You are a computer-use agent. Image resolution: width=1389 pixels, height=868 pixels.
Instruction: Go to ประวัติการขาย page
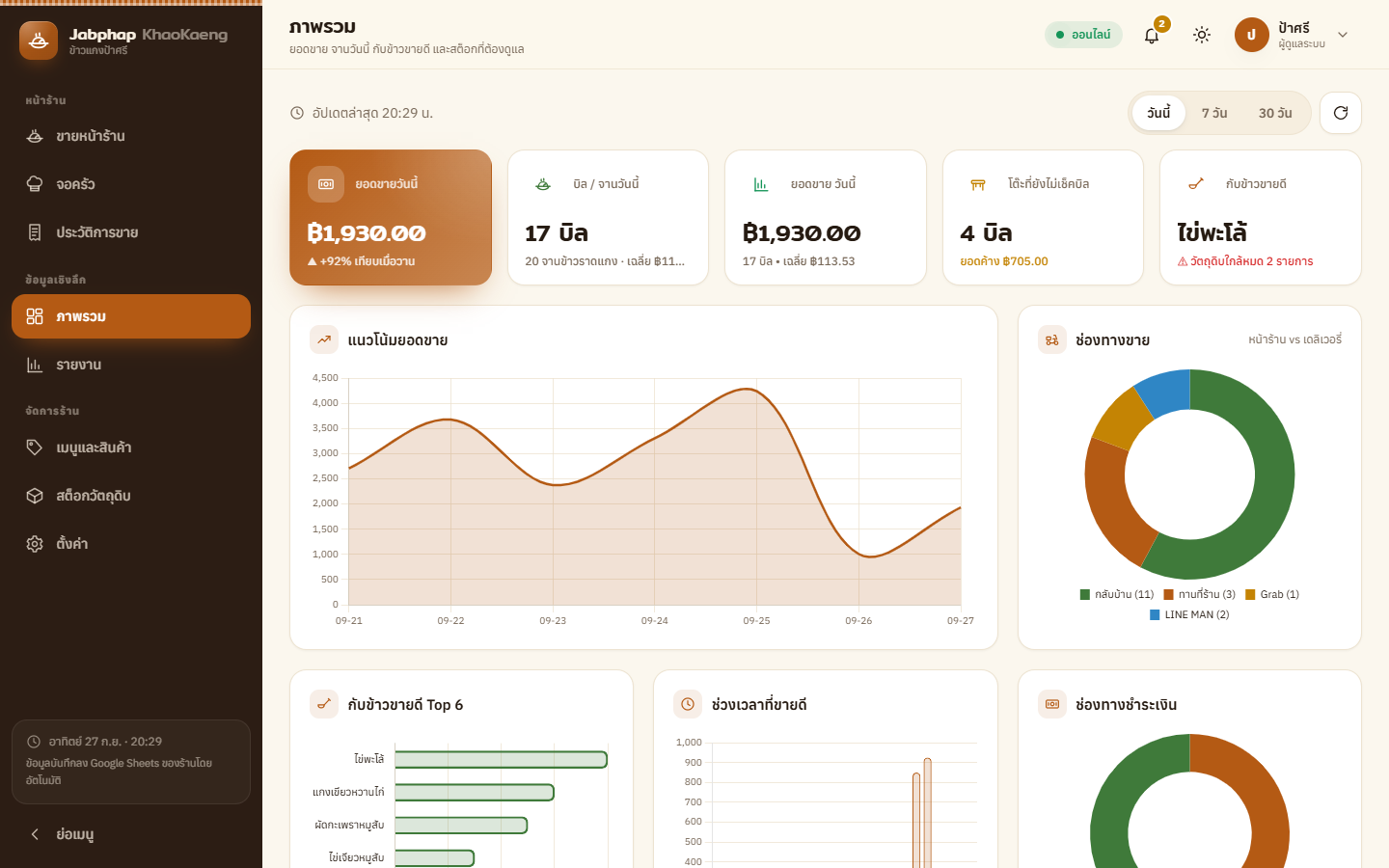131,232
